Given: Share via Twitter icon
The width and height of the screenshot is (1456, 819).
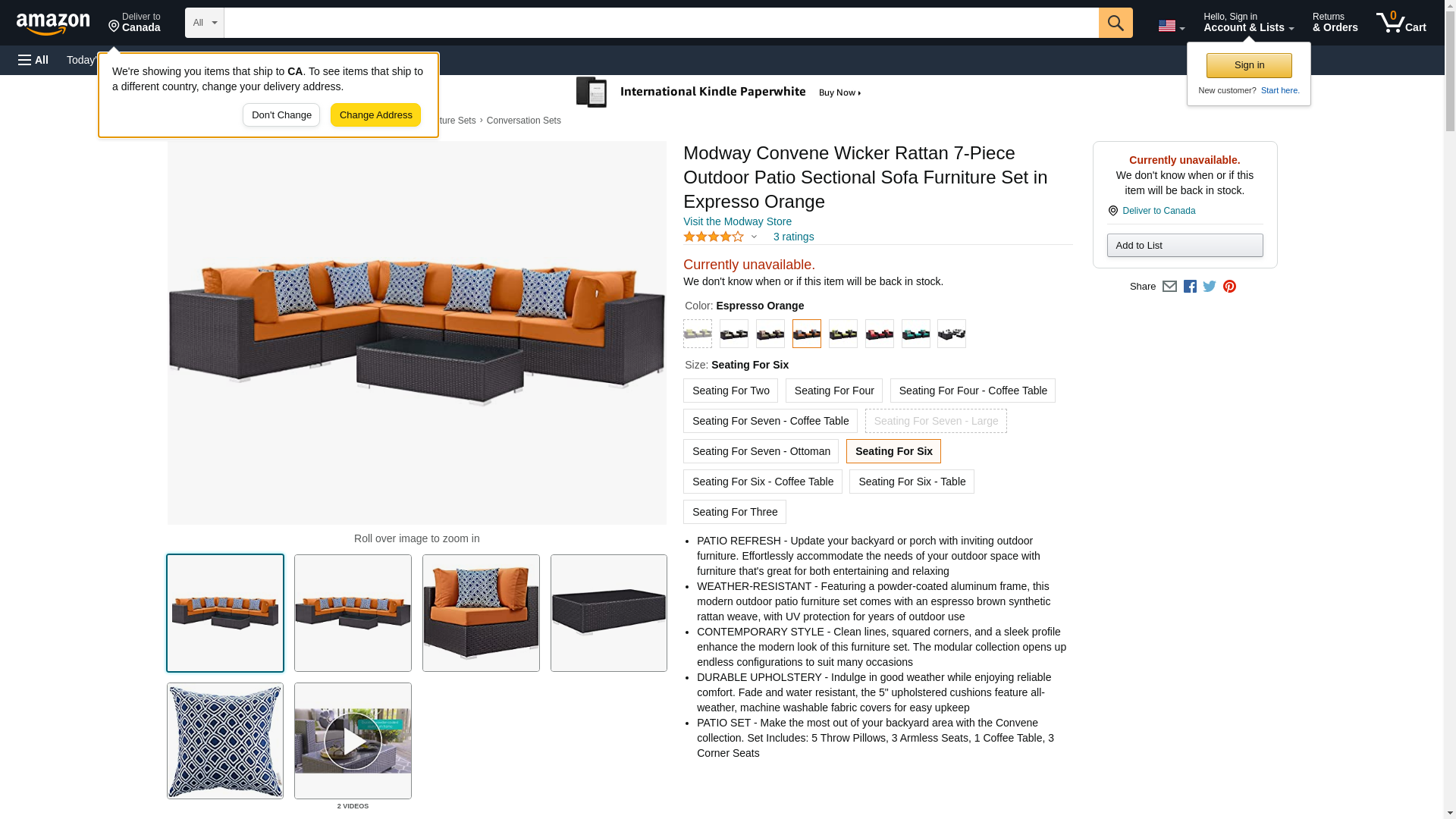Looking at the screenshot, I should [1210, 287].
